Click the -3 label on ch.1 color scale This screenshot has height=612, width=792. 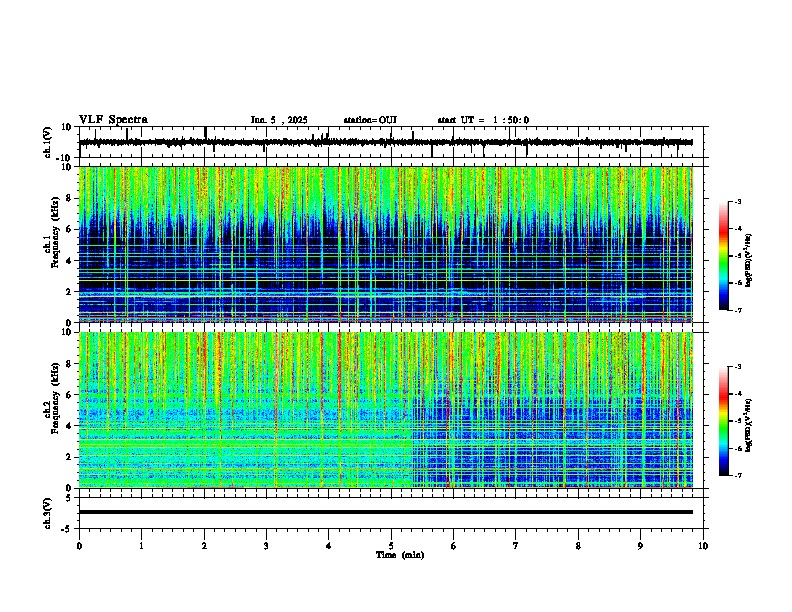tap(738, 202)
